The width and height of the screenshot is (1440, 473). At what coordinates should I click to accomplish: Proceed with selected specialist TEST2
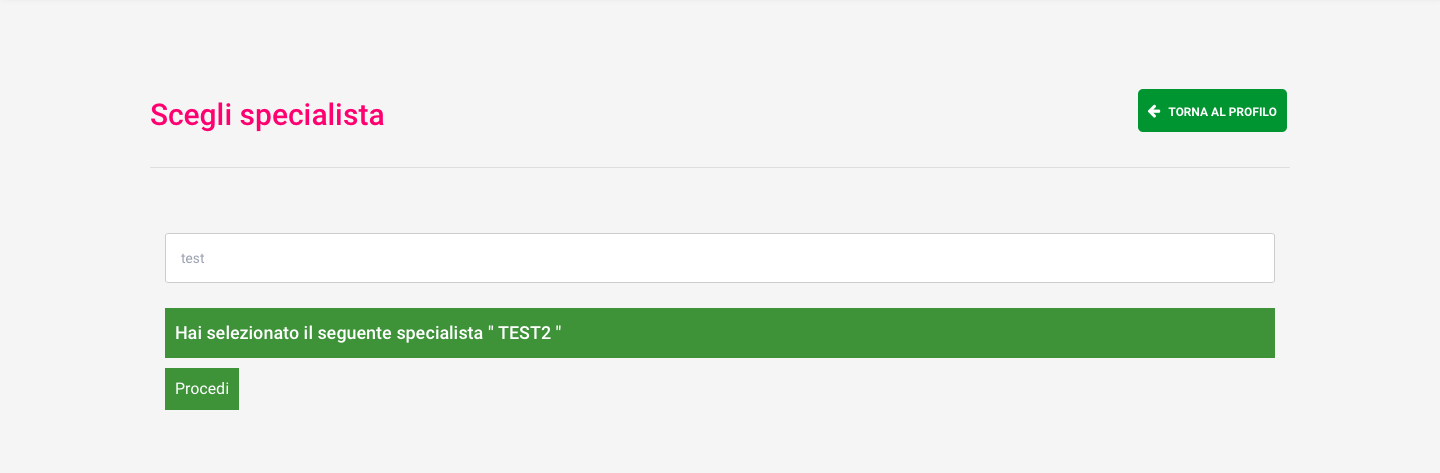(202, 389)
